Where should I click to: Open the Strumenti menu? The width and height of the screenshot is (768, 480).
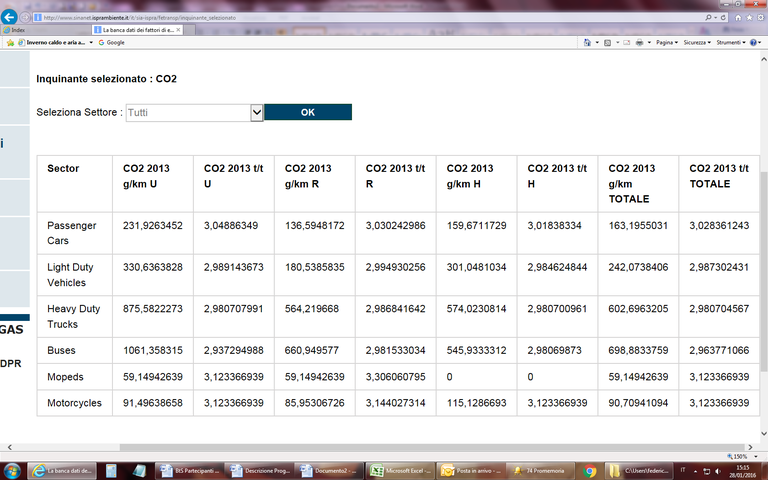tap(731, 43)
